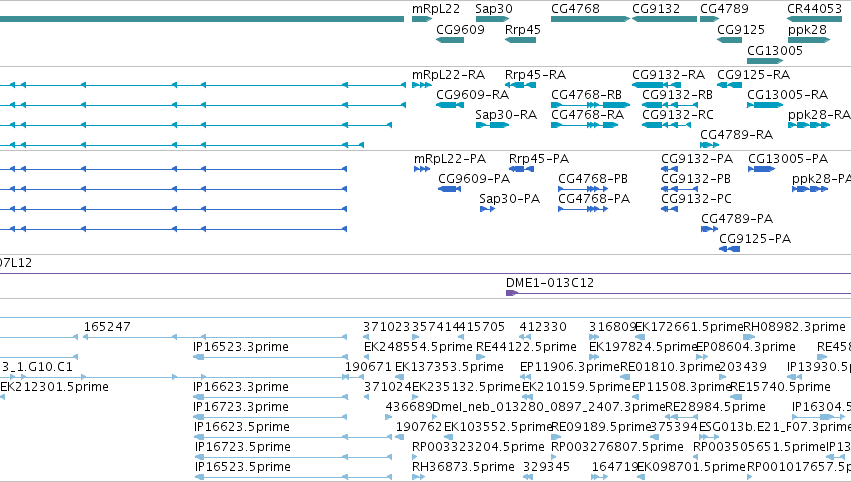Click the CG9125 gene label
Screen dimensions: 851x482
[x=741, y=29]
